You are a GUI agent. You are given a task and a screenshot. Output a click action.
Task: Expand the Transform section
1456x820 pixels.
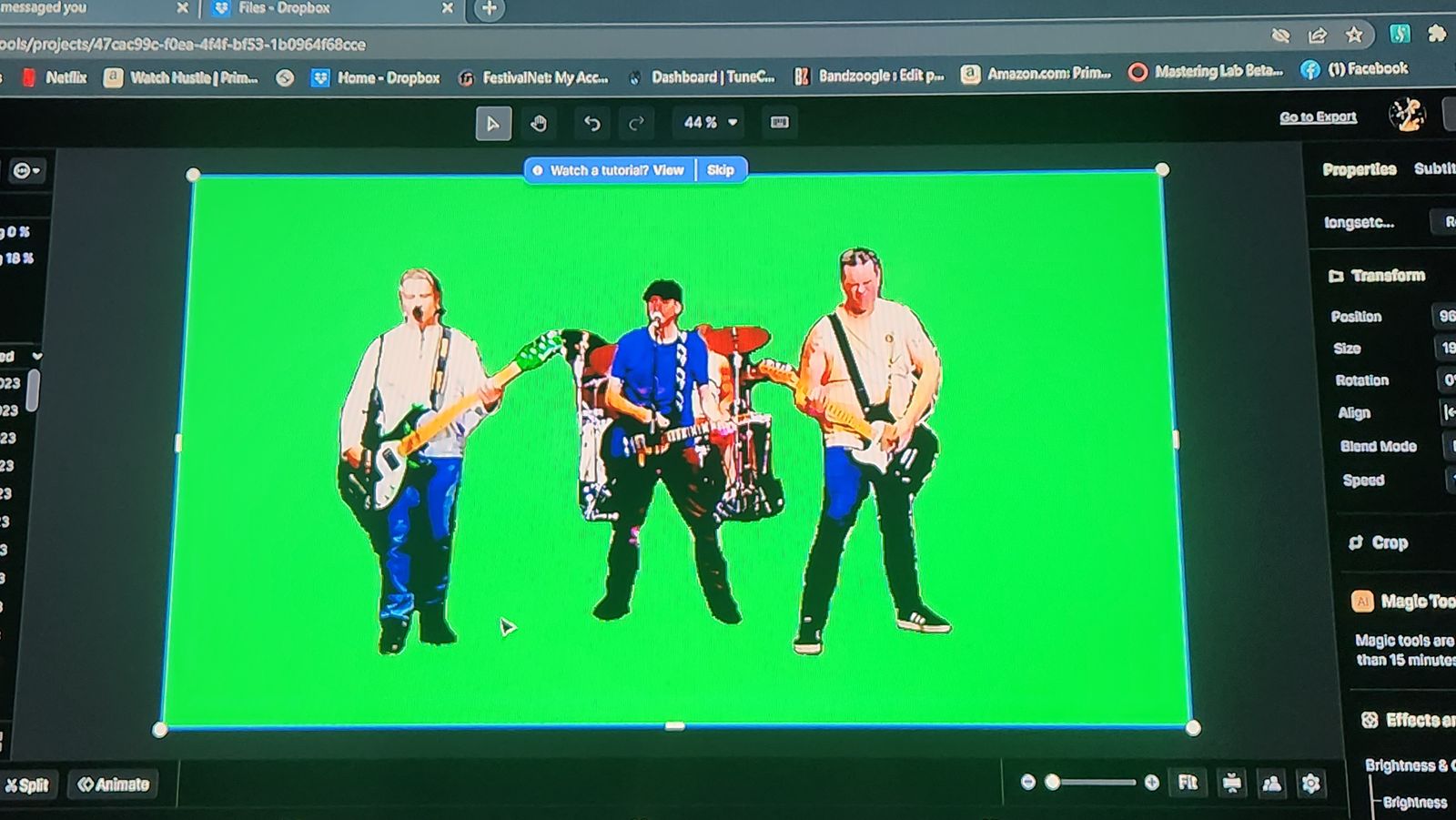coord(1387,276)
